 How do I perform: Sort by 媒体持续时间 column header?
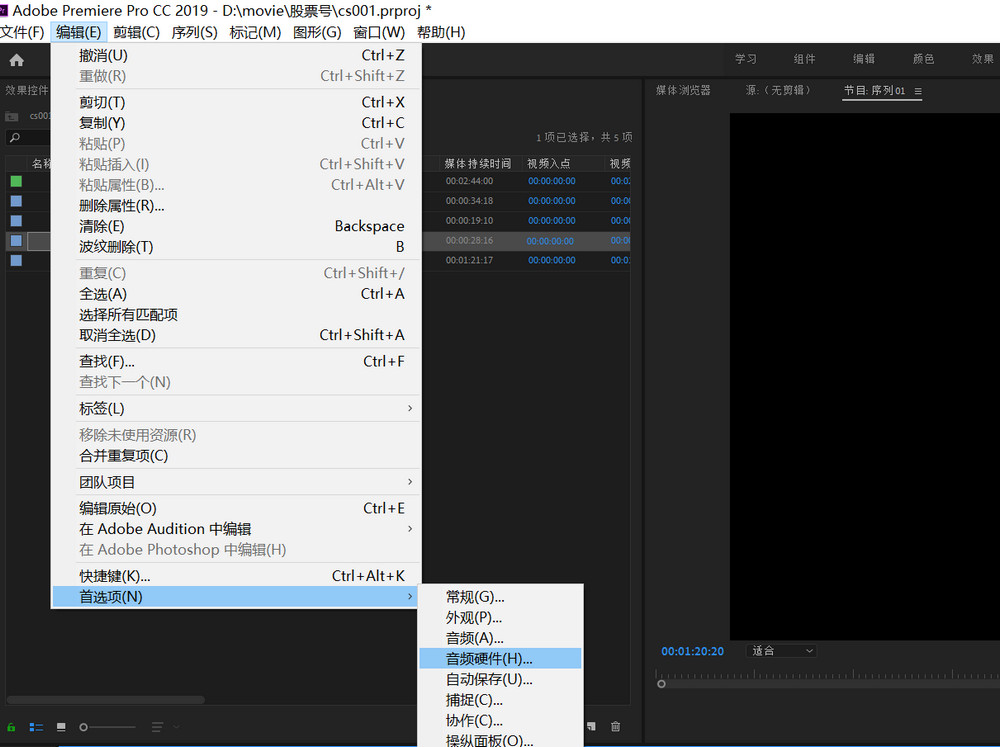click(x=478, y=164)
